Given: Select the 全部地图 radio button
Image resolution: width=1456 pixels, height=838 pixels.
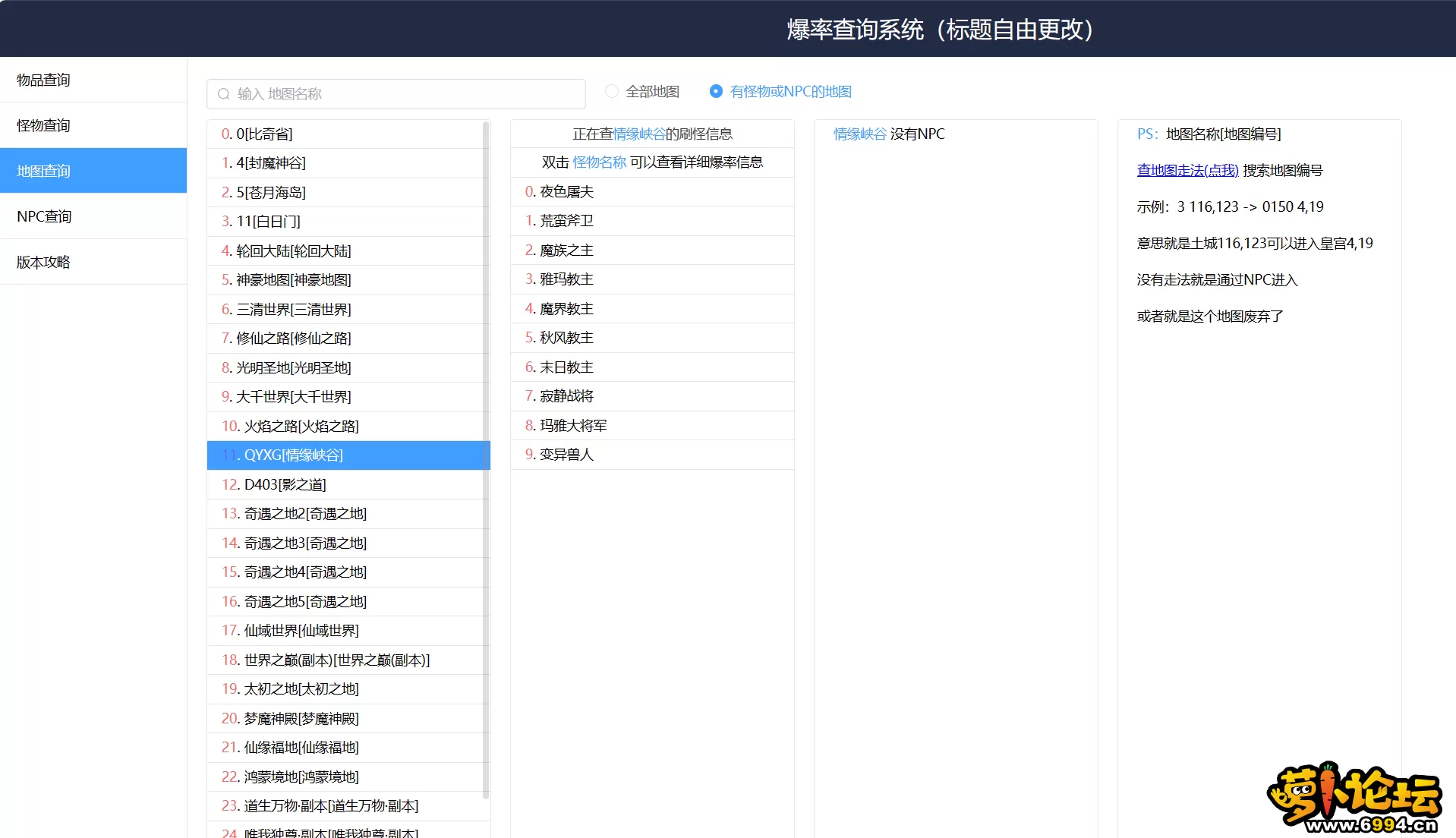Looking at the screenshot, I should coord(612,91).
